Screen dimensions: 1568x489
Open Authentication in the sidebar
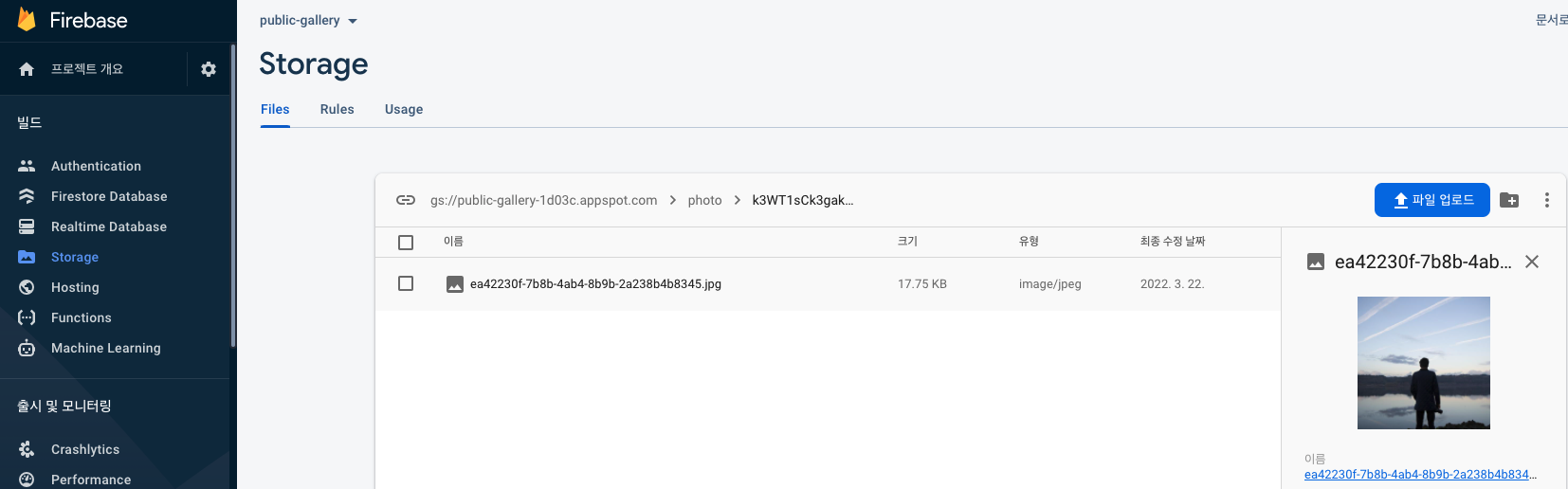(x=96, y=166)
